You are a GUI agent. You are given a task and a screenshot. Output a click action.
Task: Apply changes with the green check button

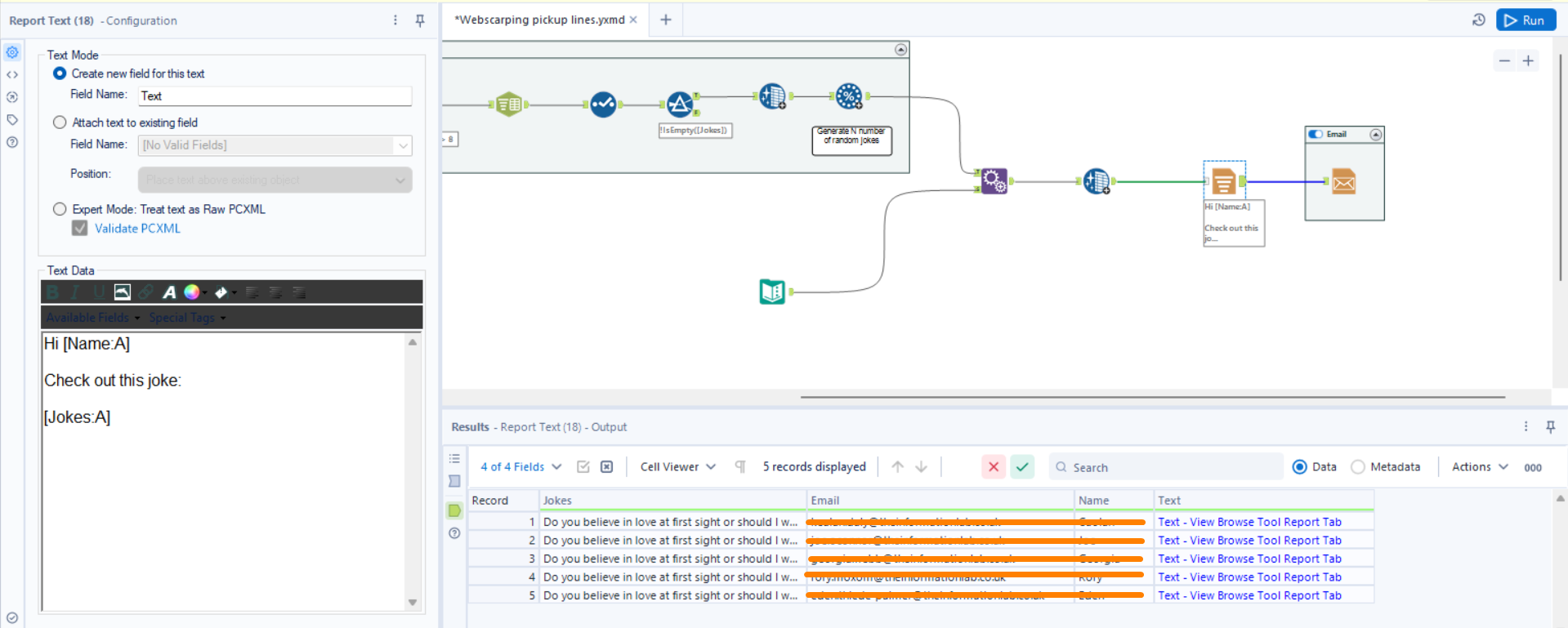(x=1022, y=467)
